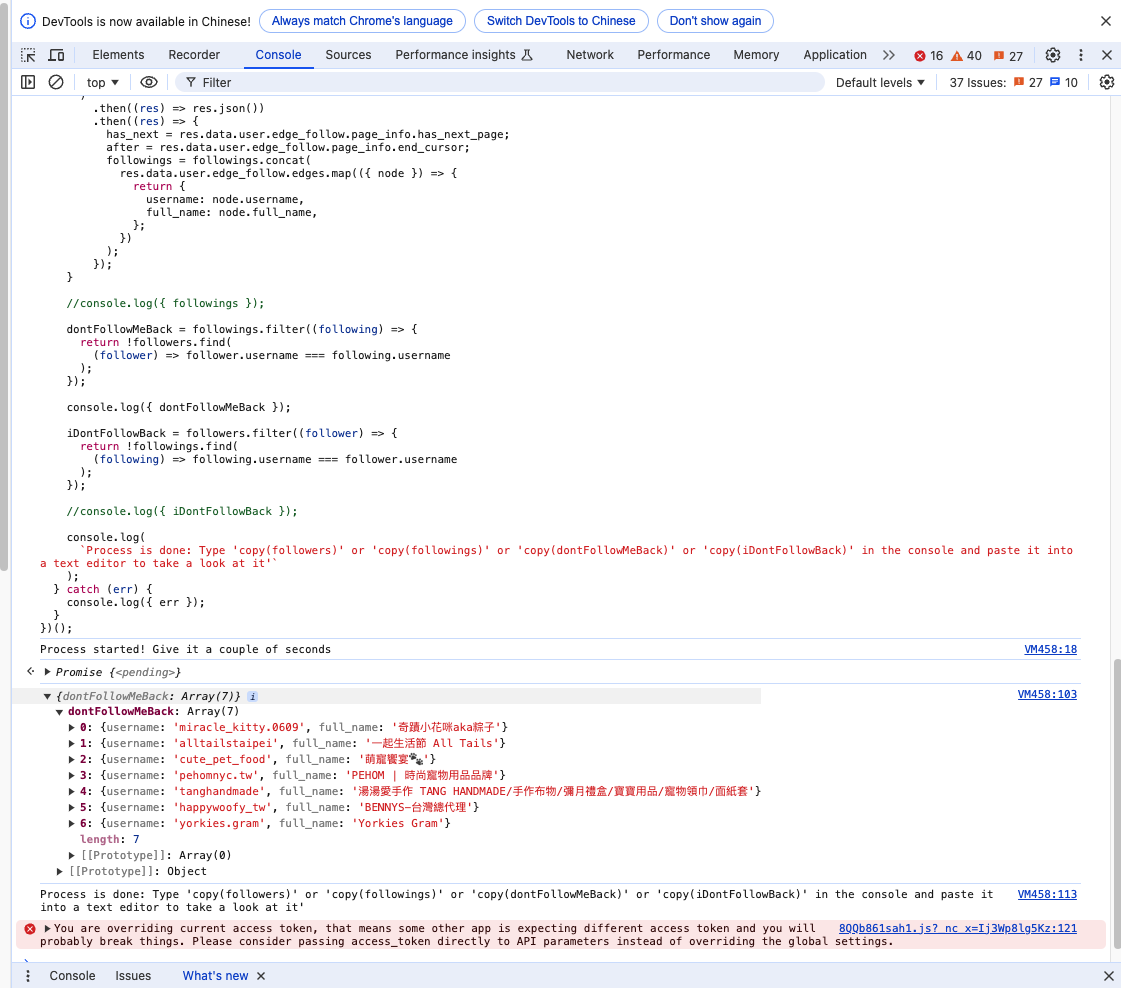The width and height of the screenshot is (1121, 988).
Task: Open console settings gear beside the issues count
Action: point(1106,82)
